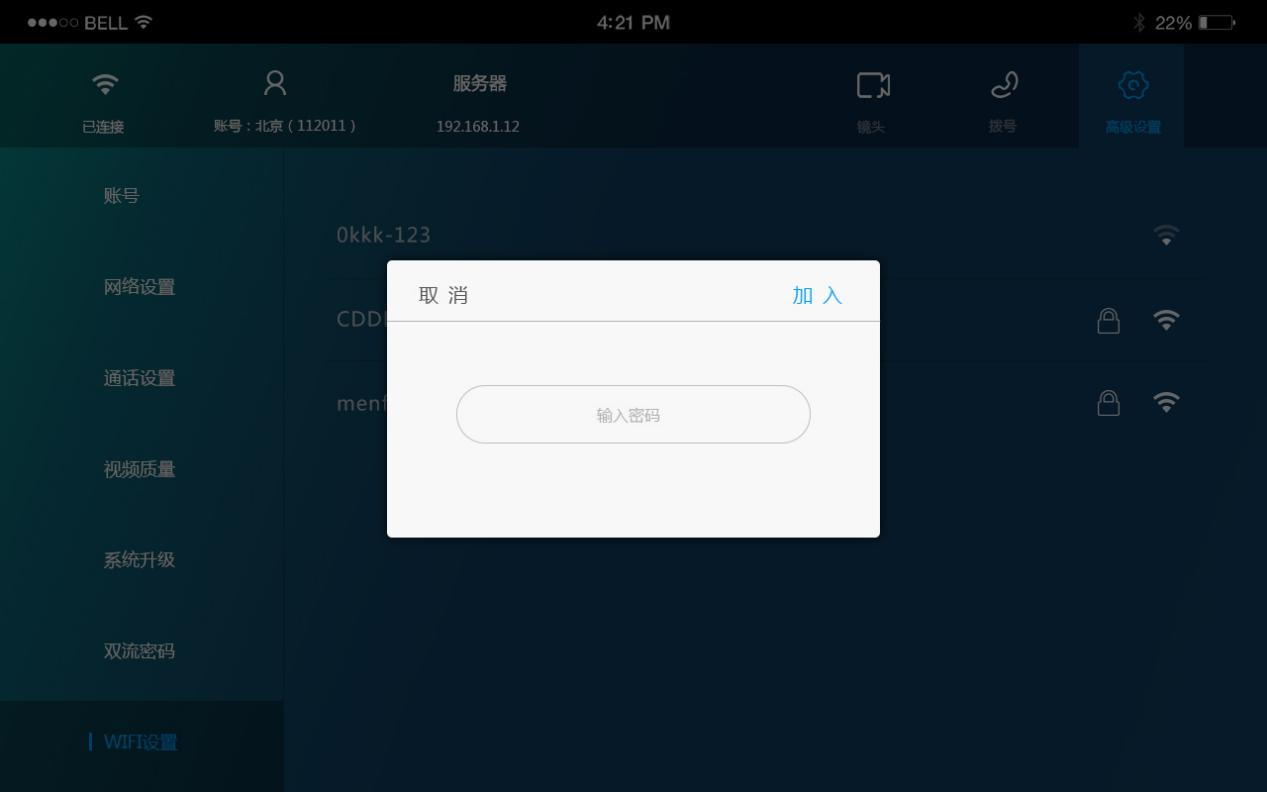Click the lock icon next to CDD network
Image resolution: width=1267 pixels, height=792 pixels.
pyautogui.click(x=1108, y=320)
